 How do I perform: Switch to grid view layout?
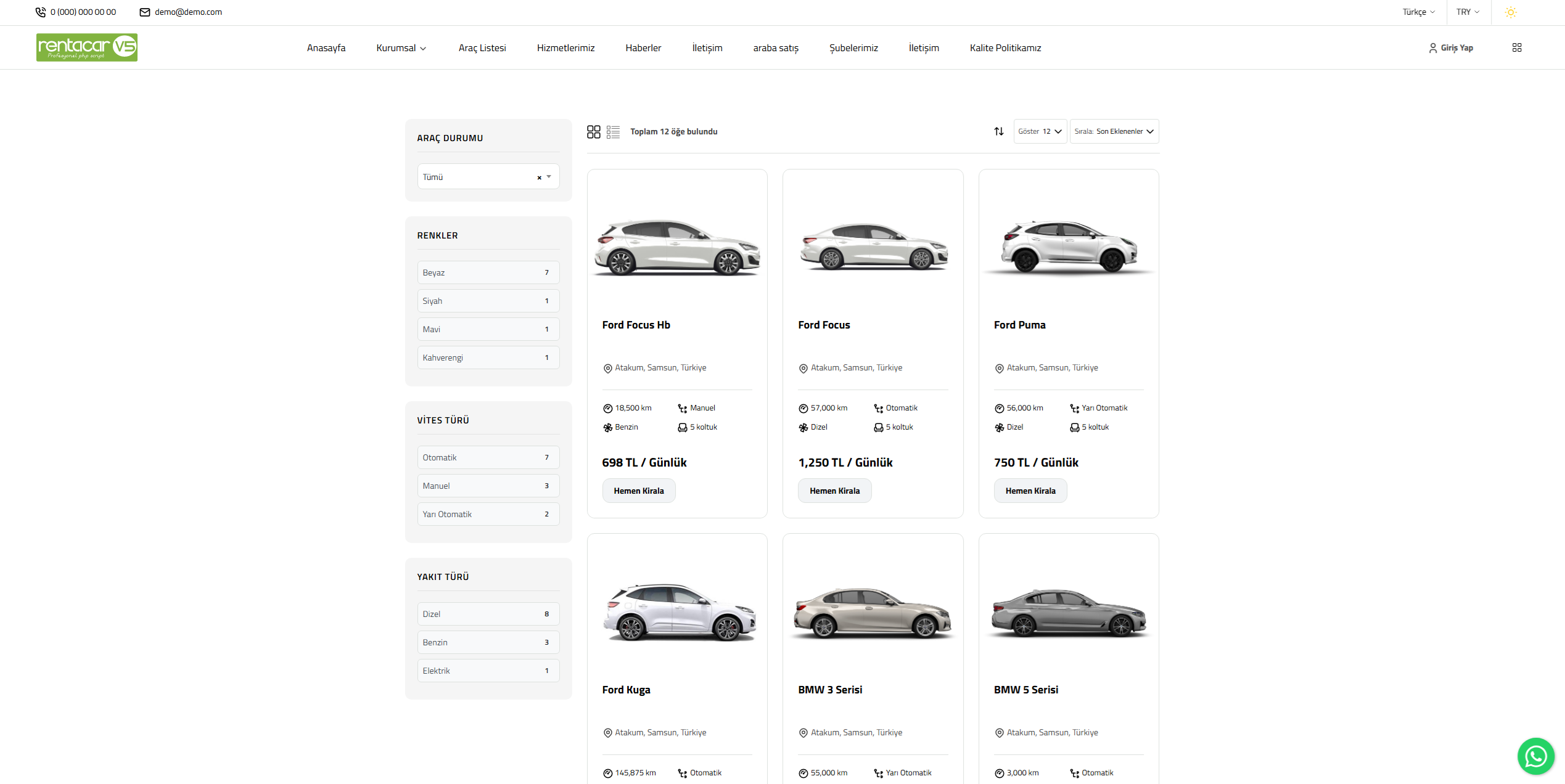(593, 132)
